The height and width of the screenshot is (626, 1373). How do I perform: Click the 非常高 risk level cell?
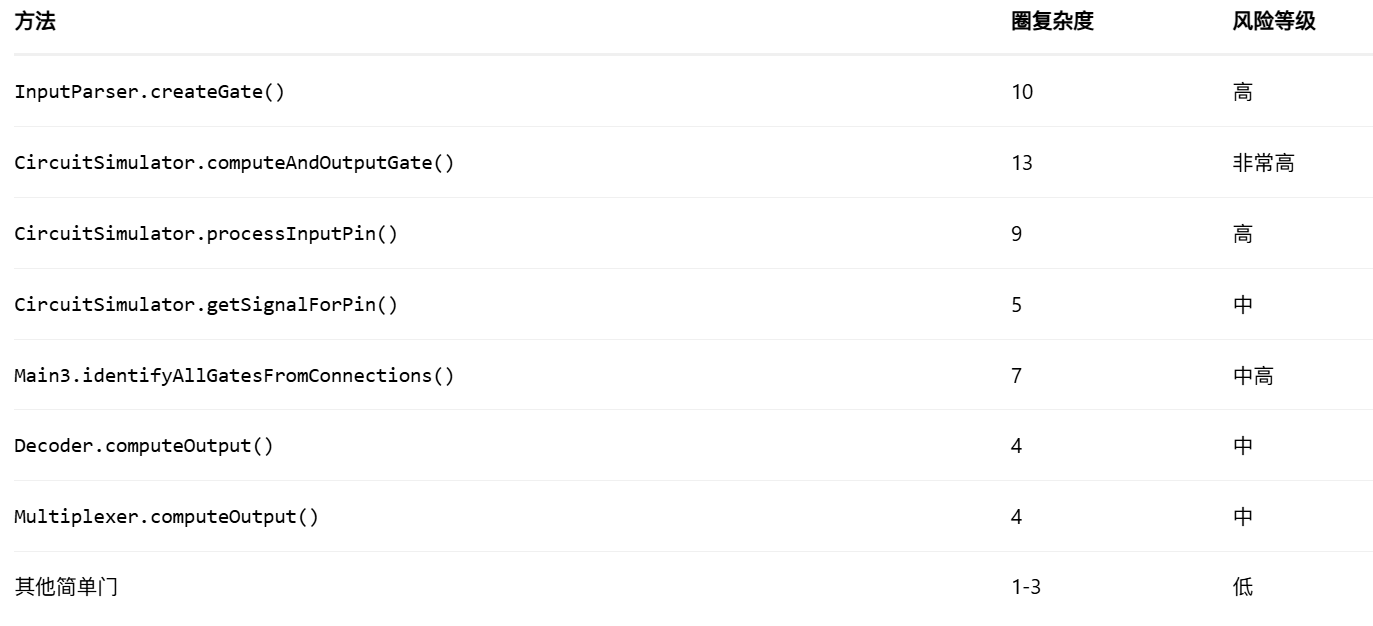click(1263, 163)
